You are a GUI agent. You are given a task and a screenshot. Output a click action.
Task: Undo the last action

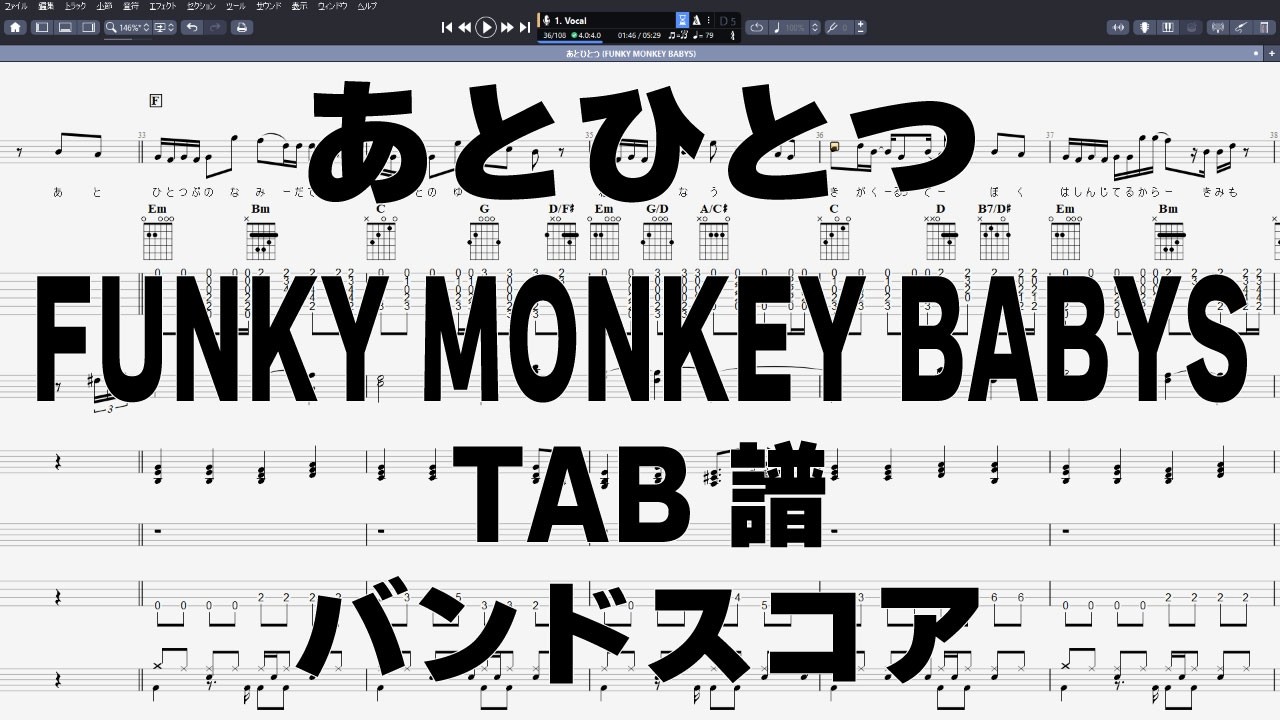click(192, 27)
